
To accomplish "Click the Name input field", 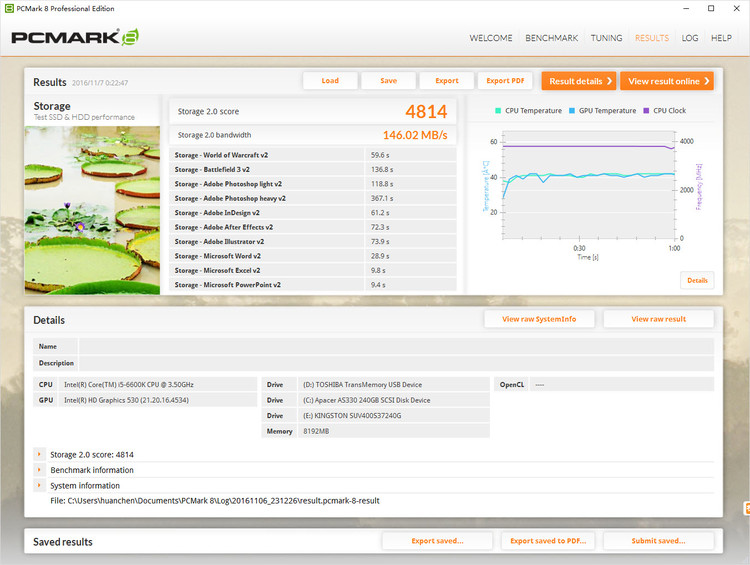I will (x=397, y=346).
